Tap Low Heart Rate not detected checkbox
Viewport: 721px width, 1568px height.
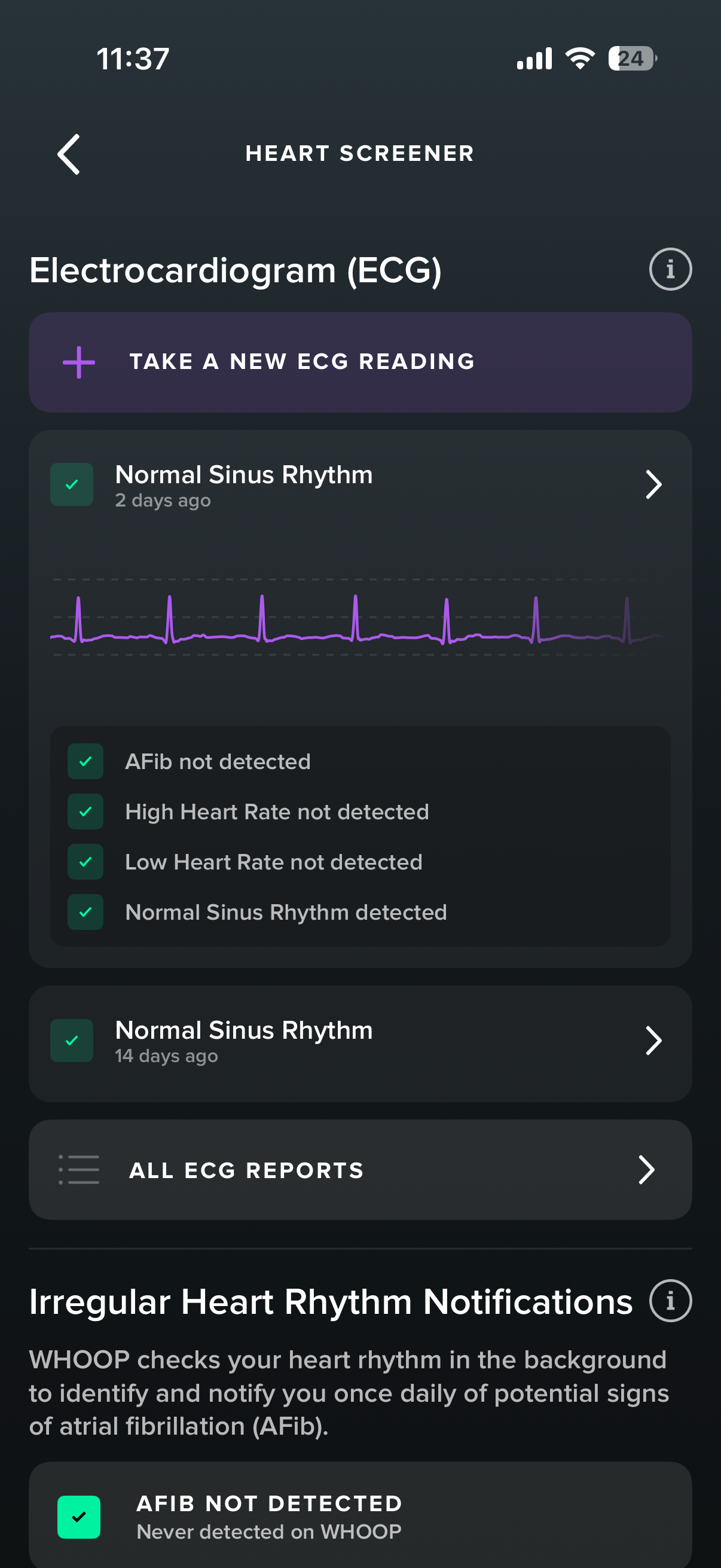(85, 862)
